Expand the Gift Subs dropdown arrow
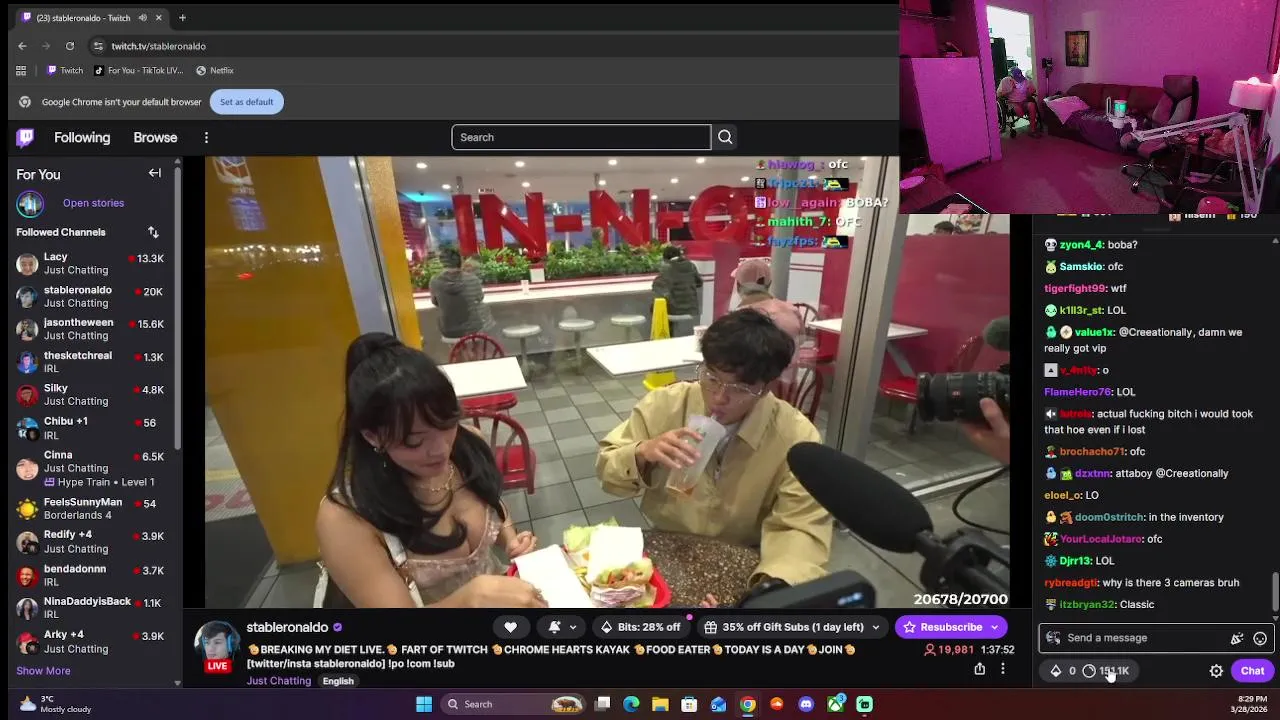Image resolution: width=1280 pixels, height=720 pixels. [876, 627]
